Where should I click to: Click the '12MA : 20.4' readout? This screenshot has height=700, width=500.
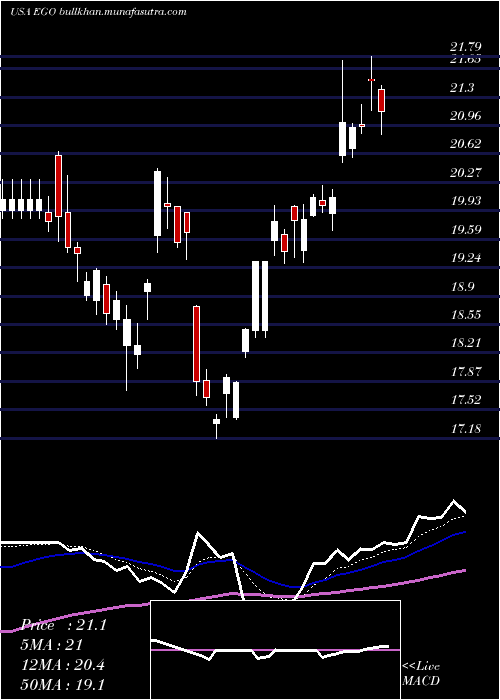coord(63,665)
